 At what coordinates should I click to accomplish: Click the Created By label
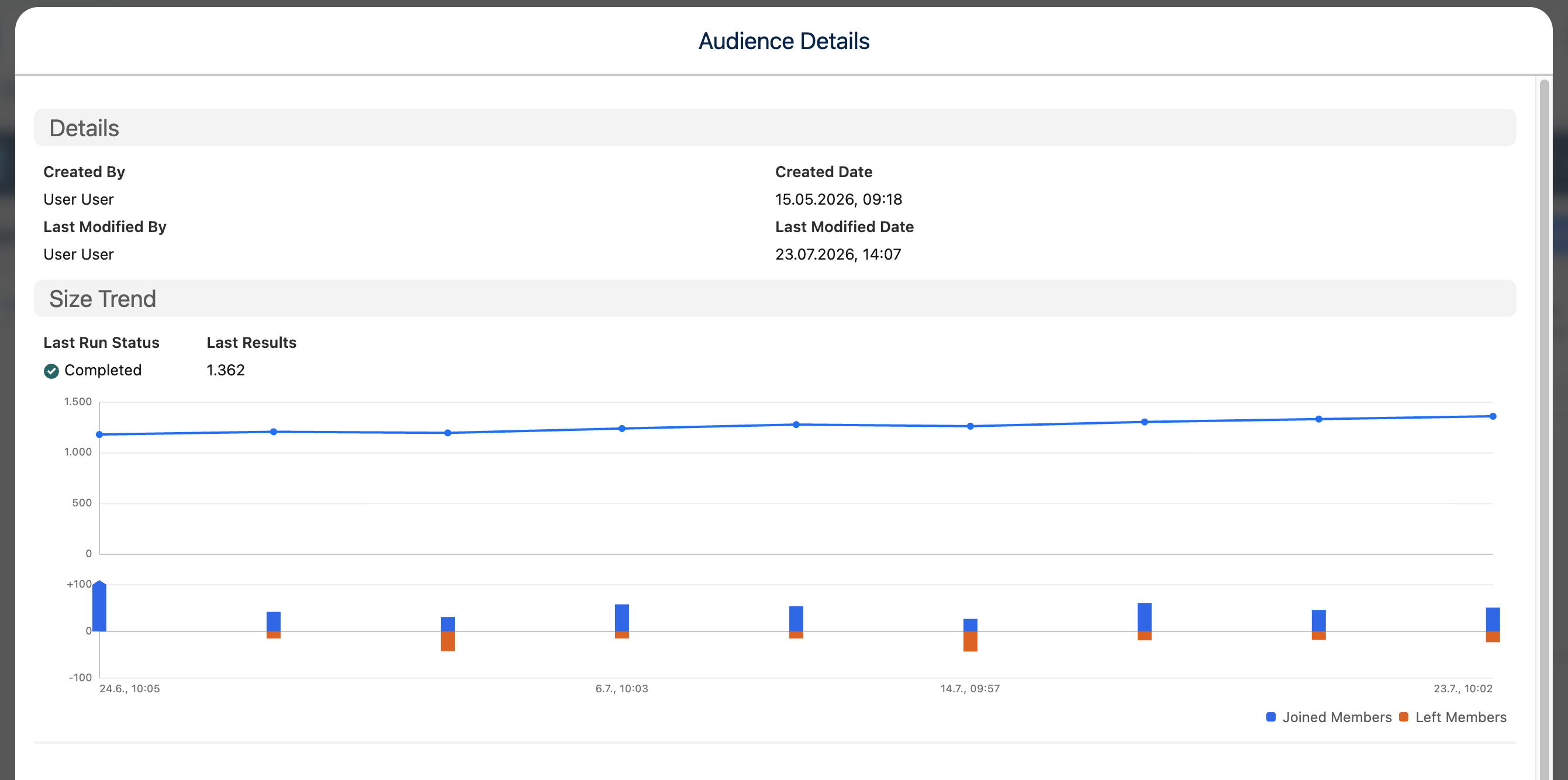click(84, 172)
